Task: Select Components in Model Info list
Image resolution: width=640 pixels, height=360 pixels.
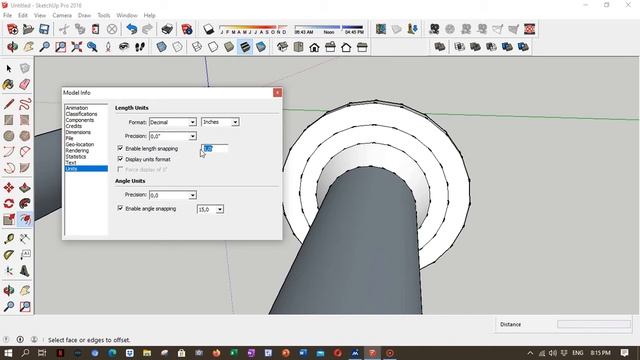Action: [x=80, y=120]
